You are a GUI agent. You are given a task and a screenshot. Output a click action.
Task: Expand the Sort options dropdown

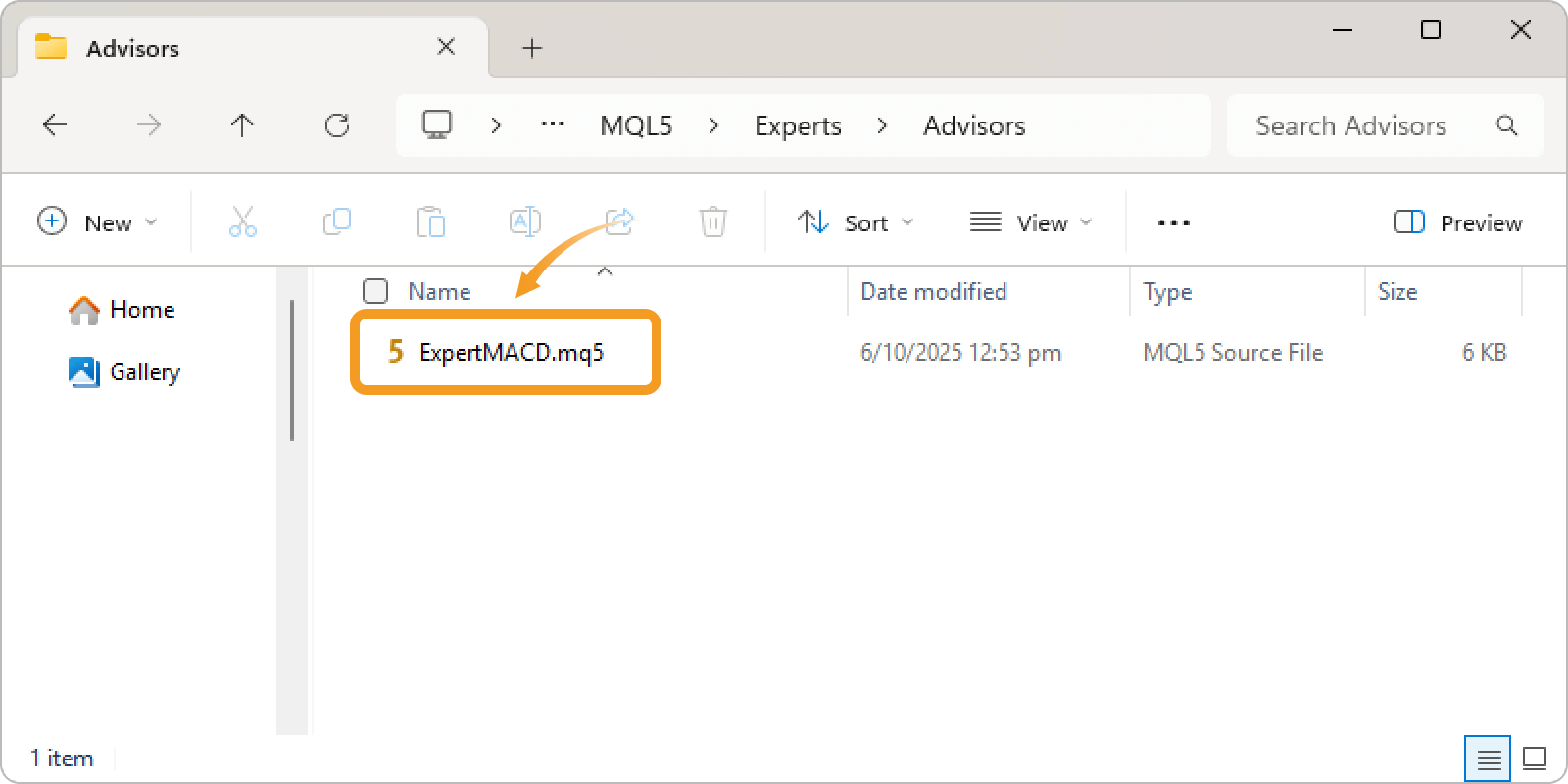click(x=856, y=222)
